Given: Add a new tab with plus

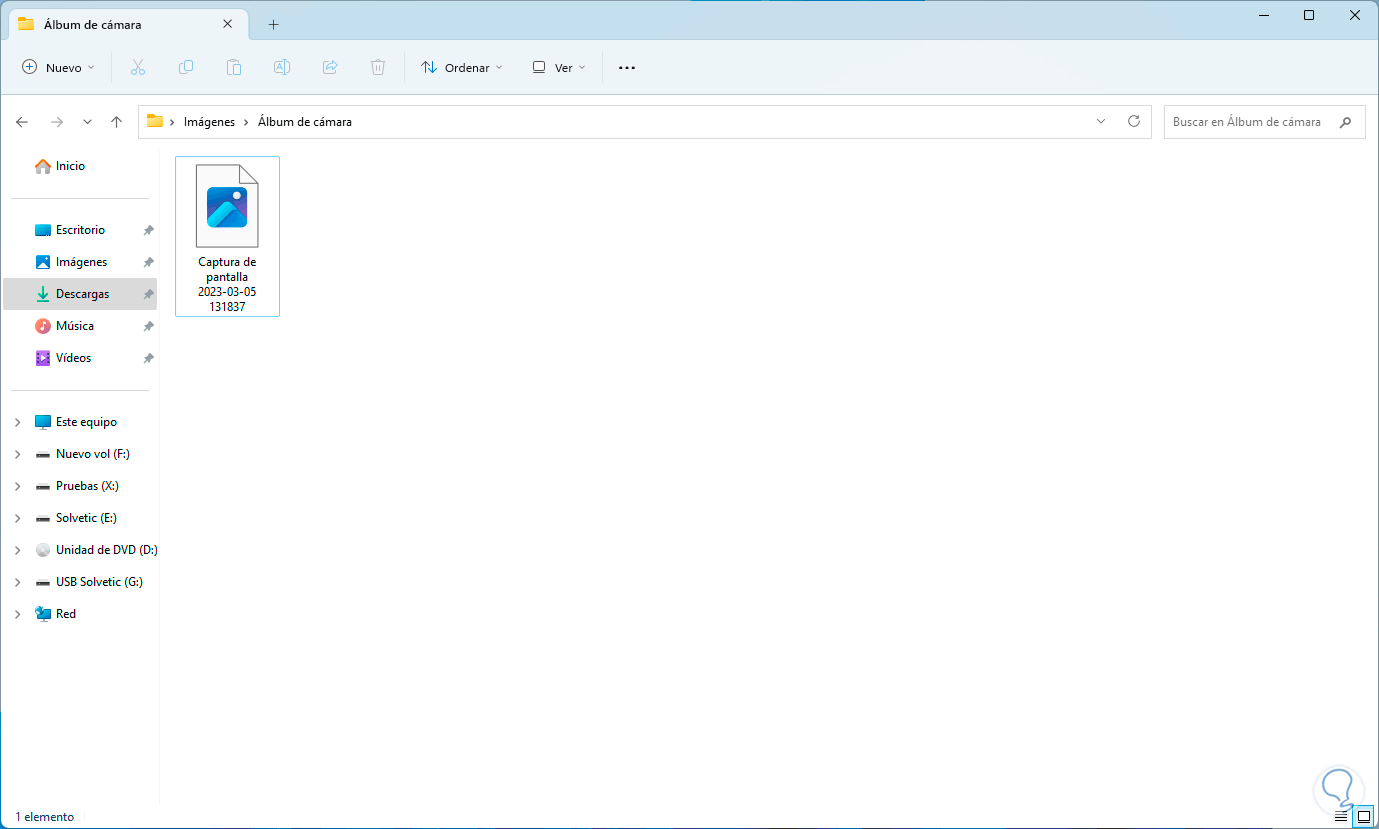Looking at the screenshot, I should pos(273,24).
